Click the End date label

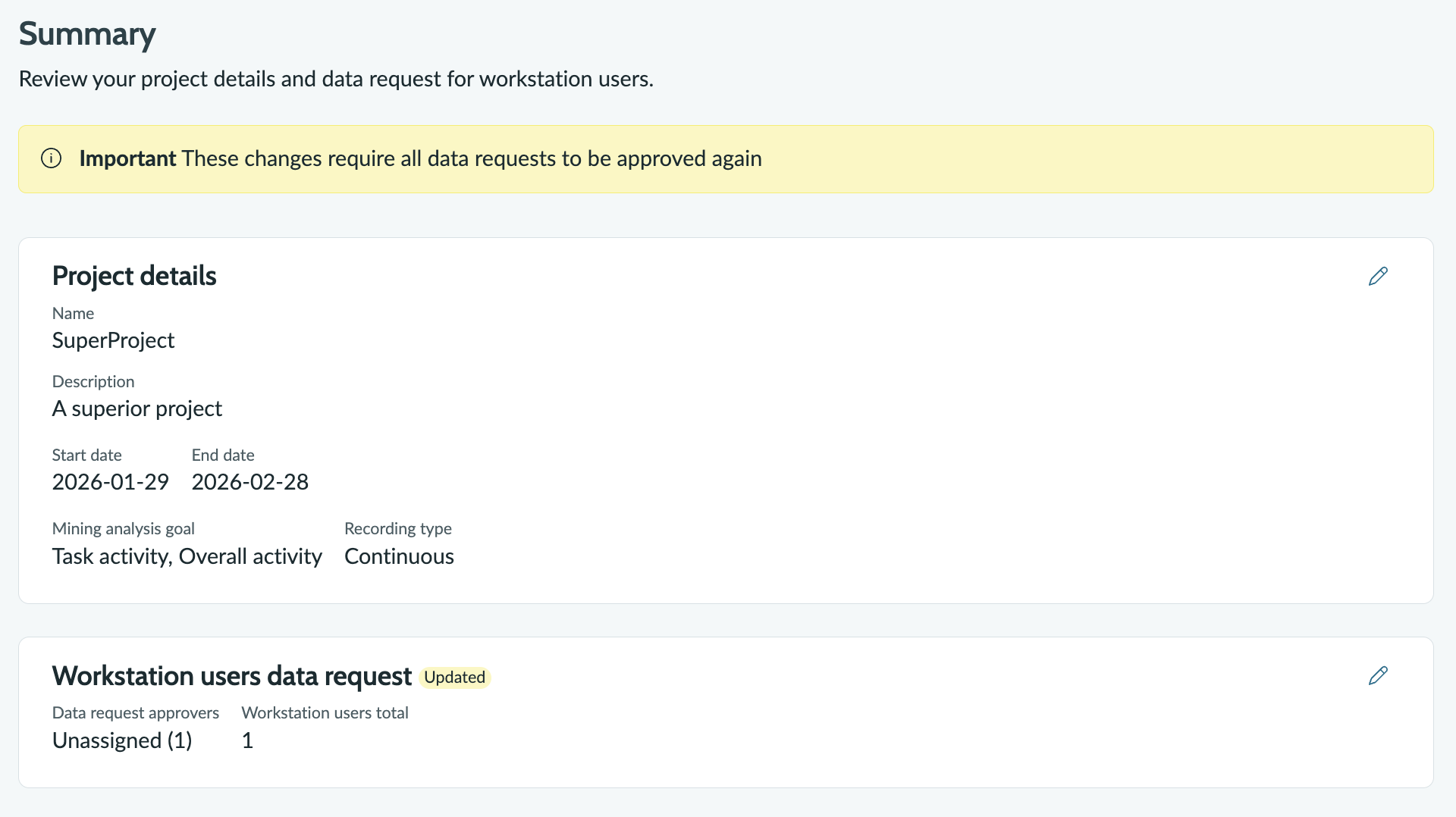coord(223,455)
